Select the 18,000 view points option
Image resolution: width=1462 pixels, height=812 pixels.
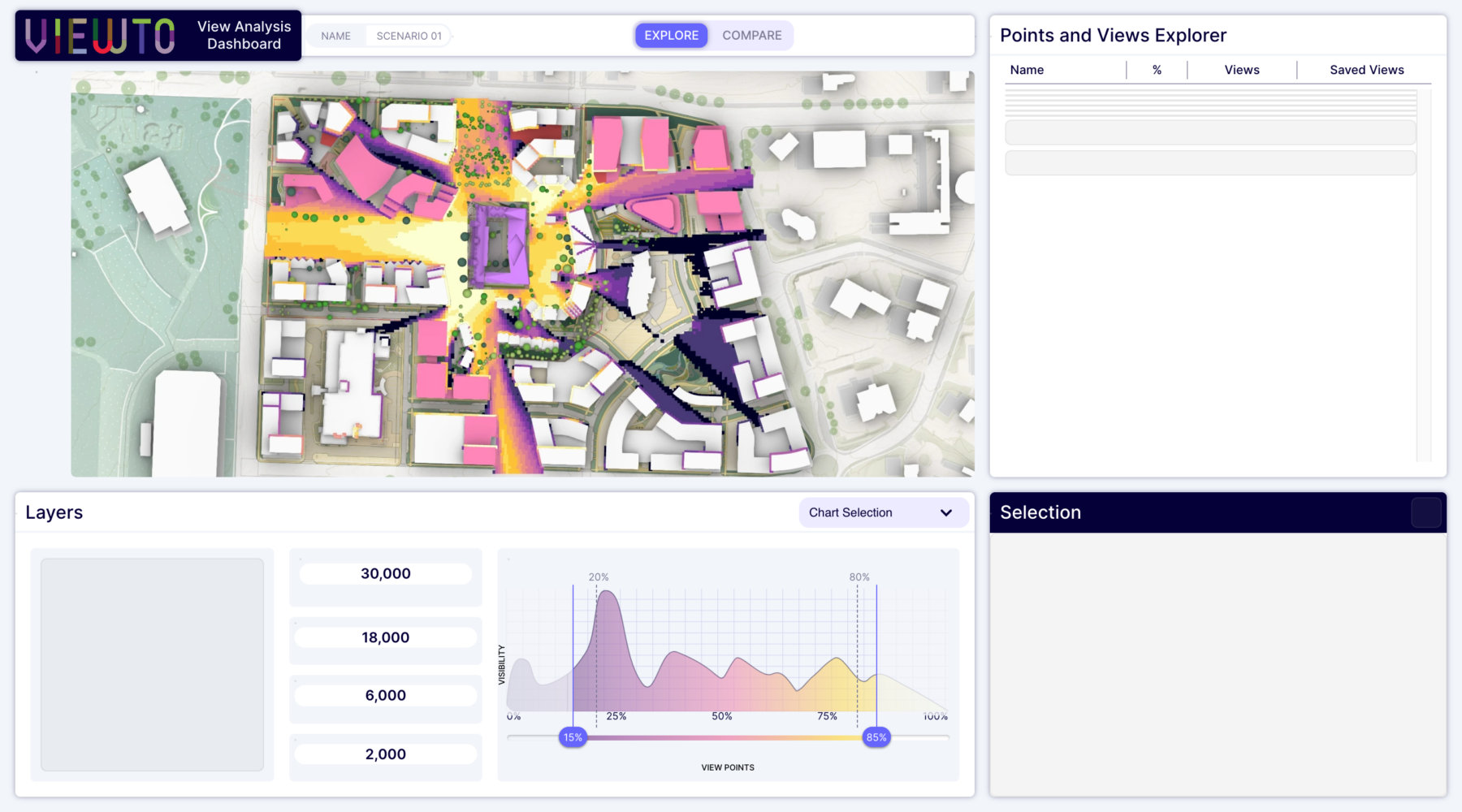pos(385,638)
